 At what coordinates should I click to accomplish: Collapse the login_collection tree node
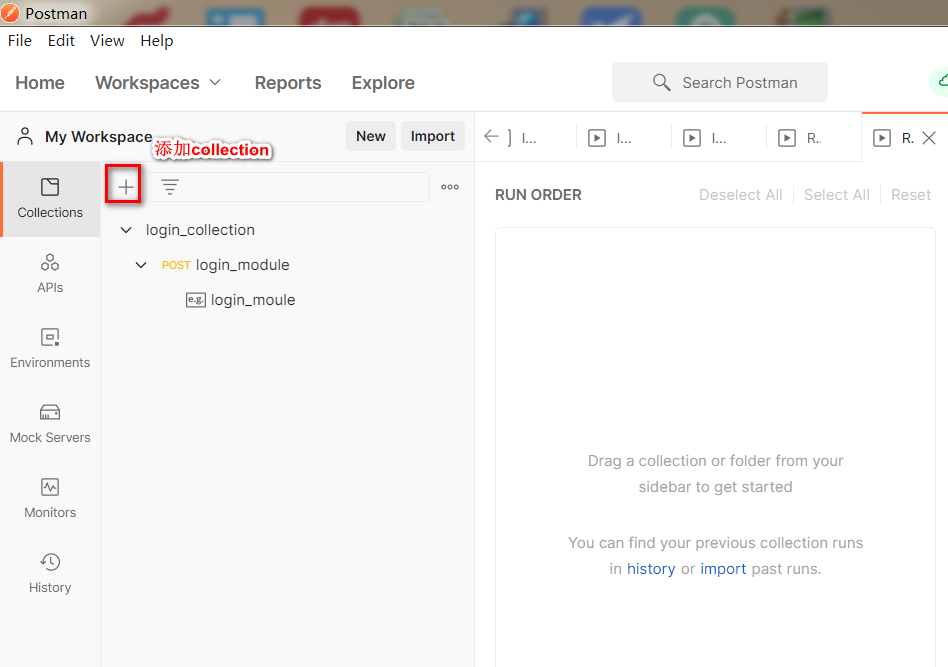click(x=126, y=230)
